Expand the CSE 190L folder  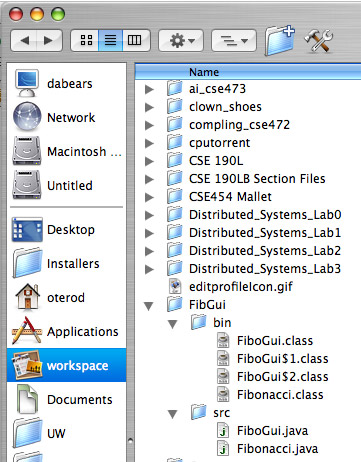149,161
